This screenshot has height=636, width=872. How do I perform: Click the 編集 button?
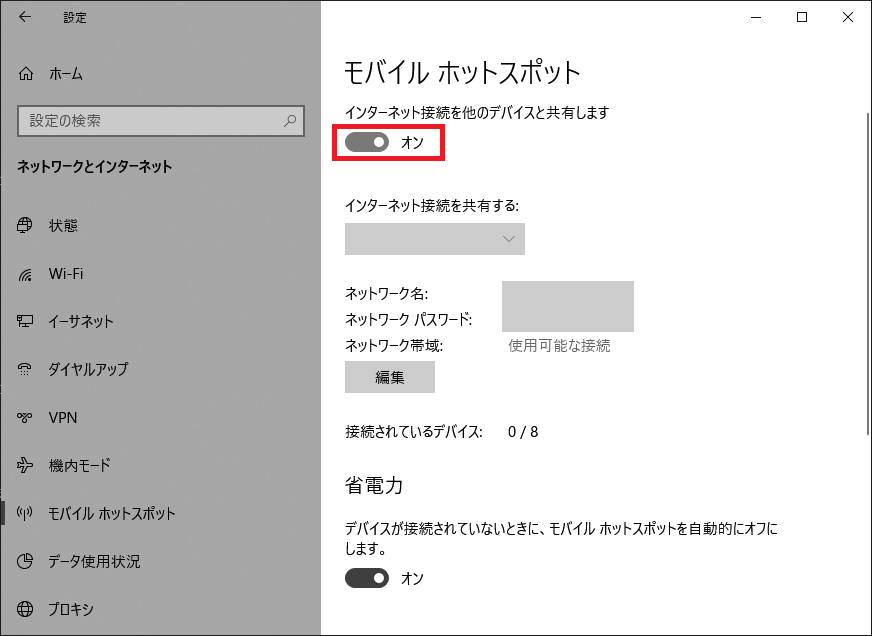[x=390, y=377]
